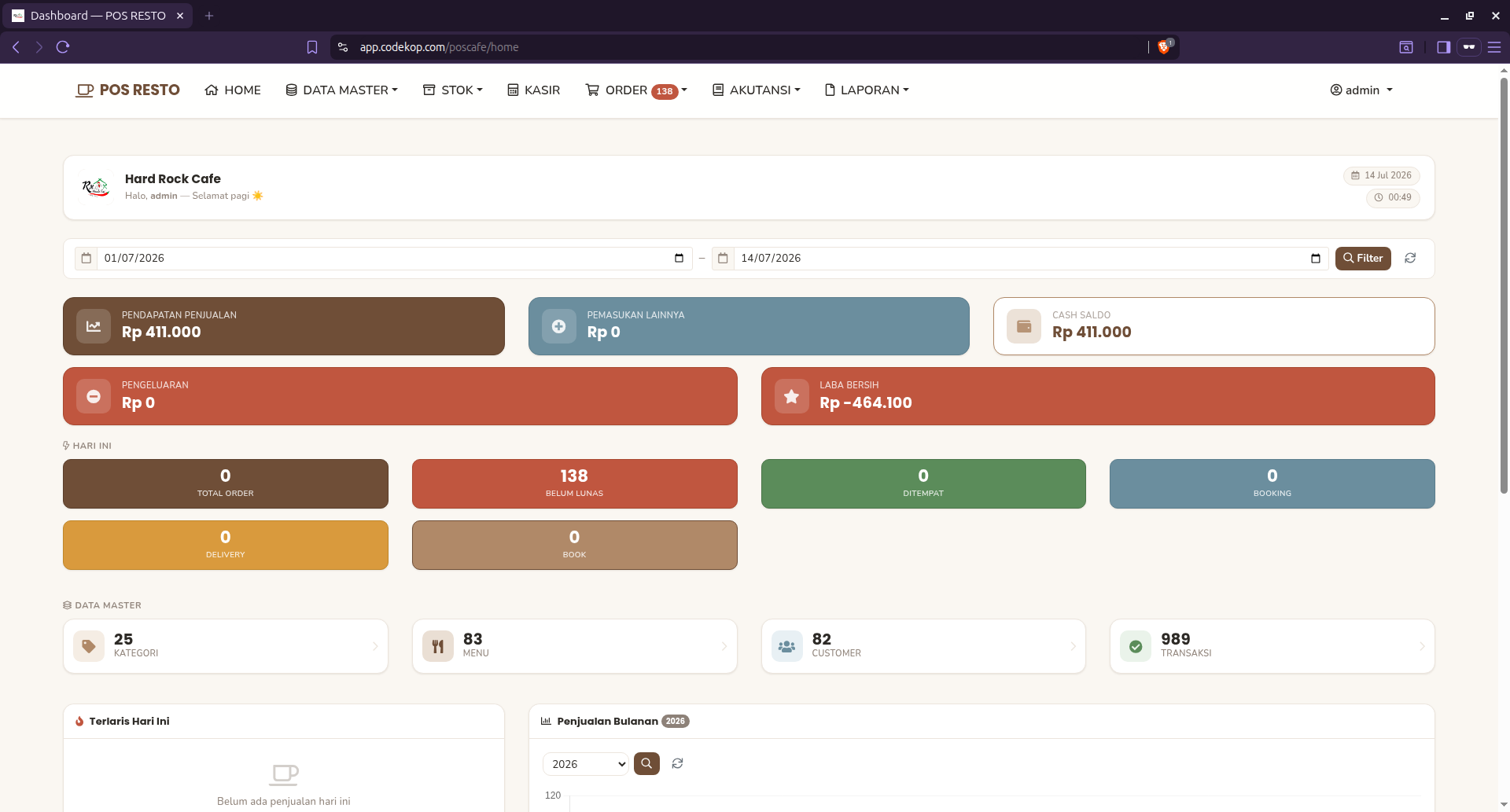
Task: Click the end date field 14/07/2026
Action: pos(1031,258)
